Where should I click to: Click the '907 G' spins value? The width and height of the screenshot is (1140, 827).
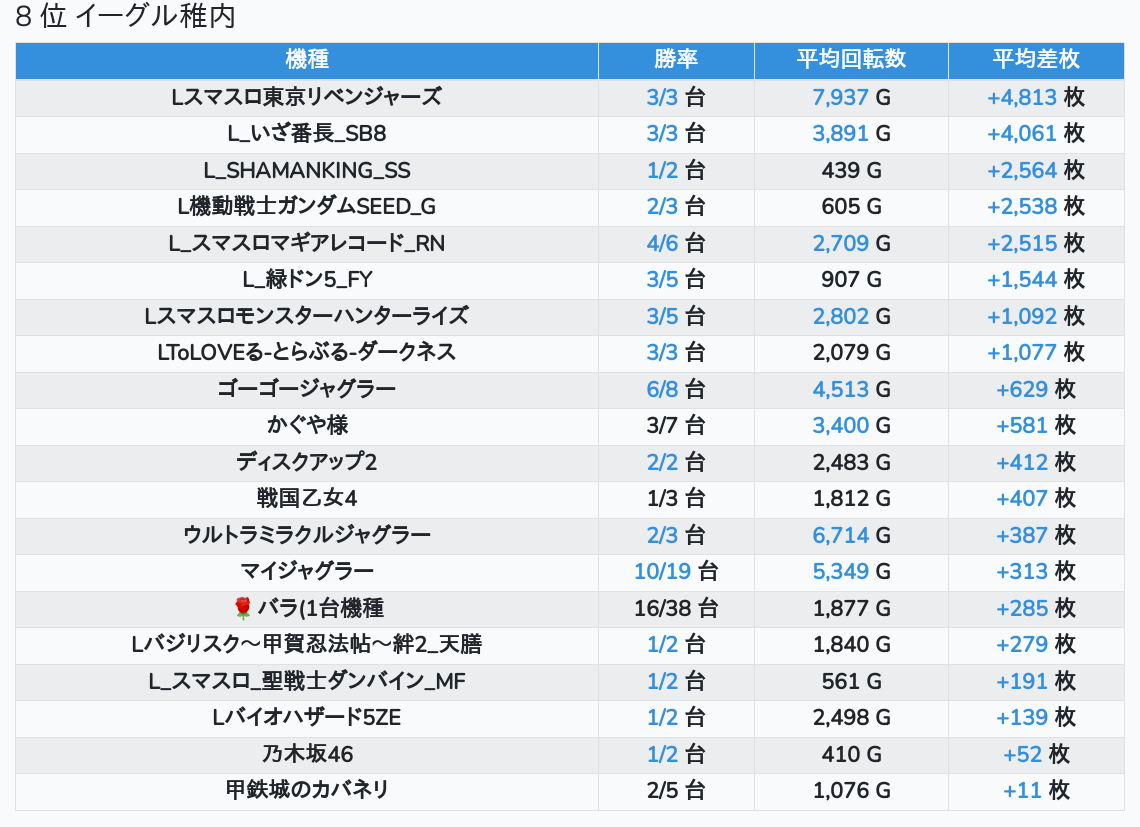[851, 279]
